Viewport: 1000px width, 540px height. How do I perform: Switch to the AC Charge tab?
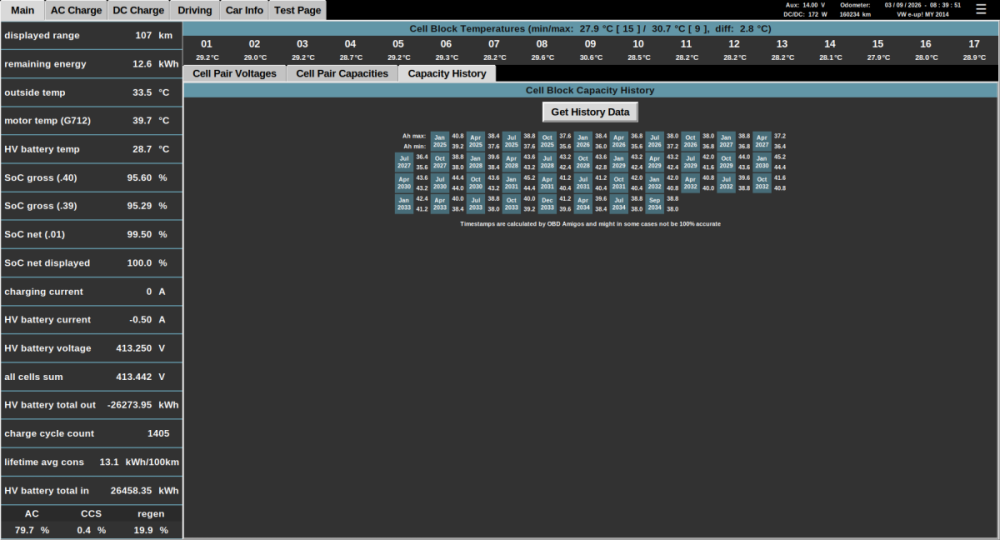click(x=76, y=10)
